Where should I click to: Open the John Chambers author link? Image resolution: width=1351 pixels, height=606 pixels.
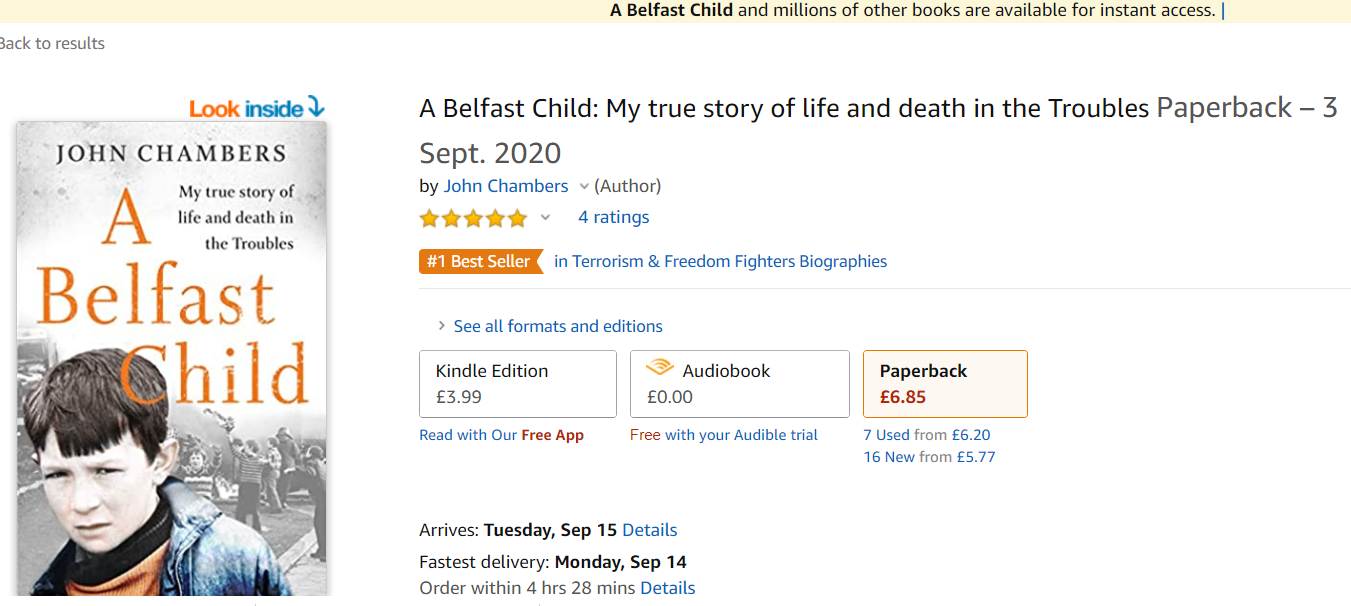506,186
